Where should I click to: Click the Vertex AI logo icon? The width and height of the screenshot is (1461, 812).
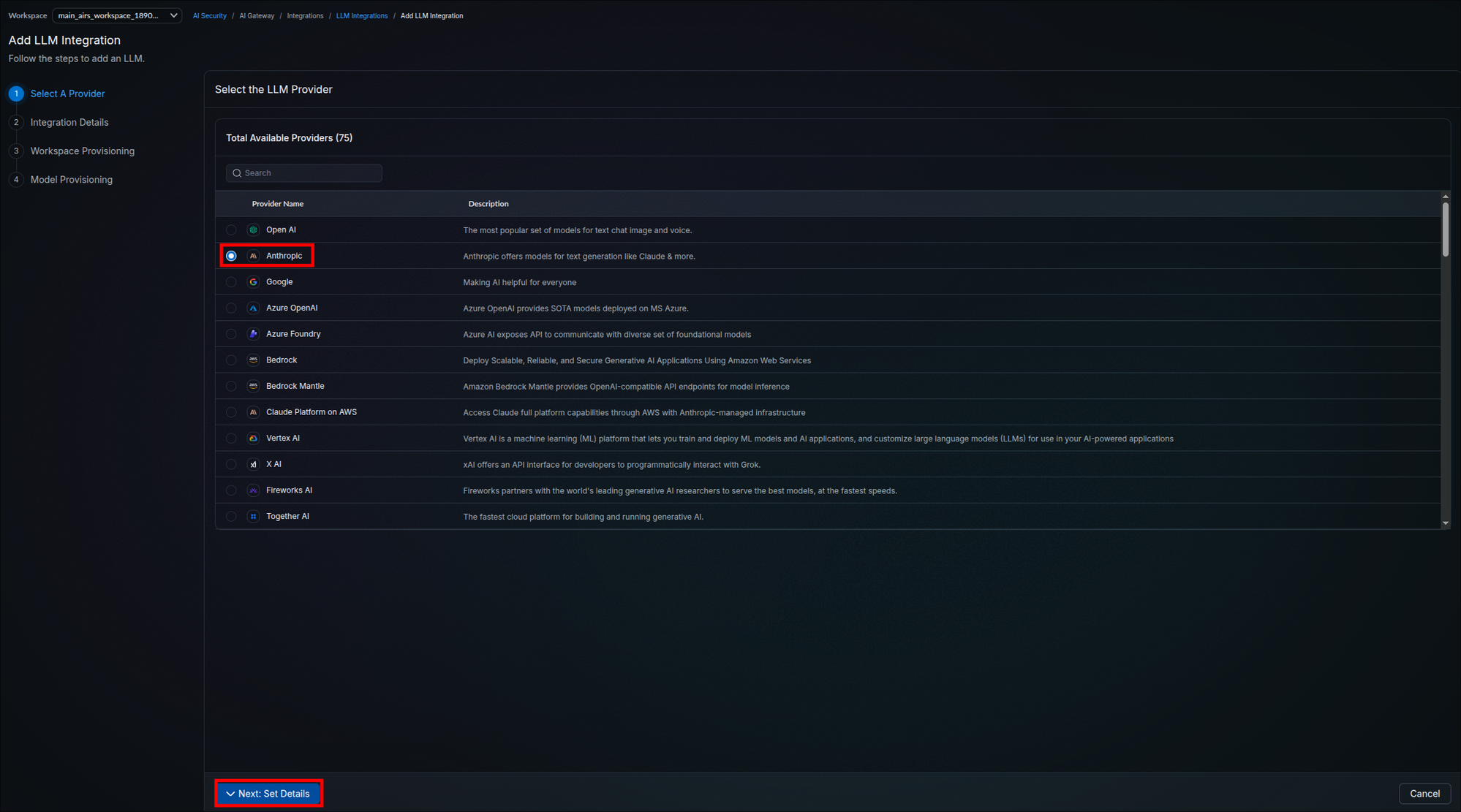click(253, 439)
